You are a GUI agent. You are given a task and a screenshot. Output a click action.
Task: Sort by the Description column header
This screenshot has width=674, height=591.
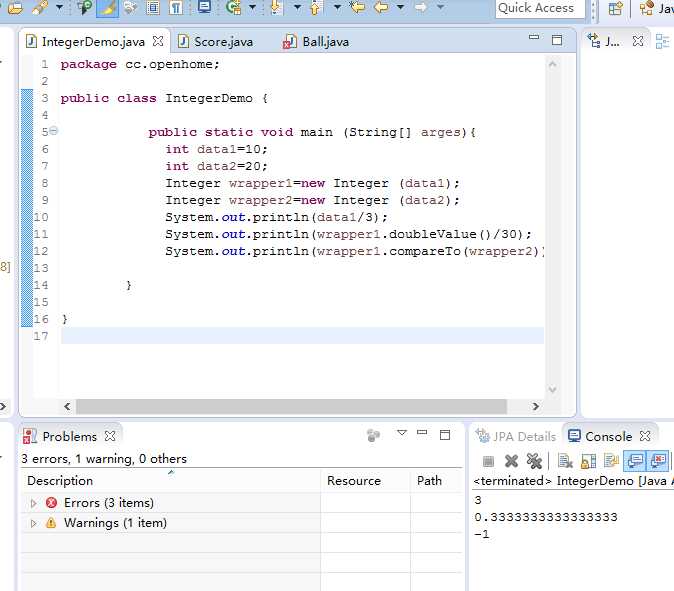point(171,481)
